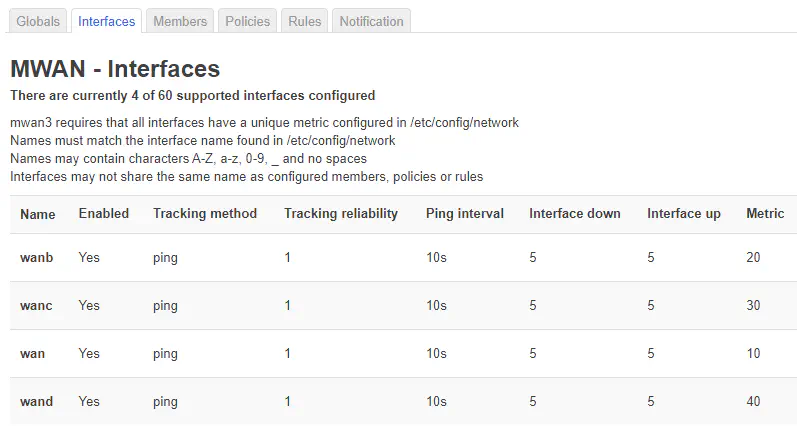Click the wan interface name
This screenshot has width=797, height=426.
tap(33, 353)
